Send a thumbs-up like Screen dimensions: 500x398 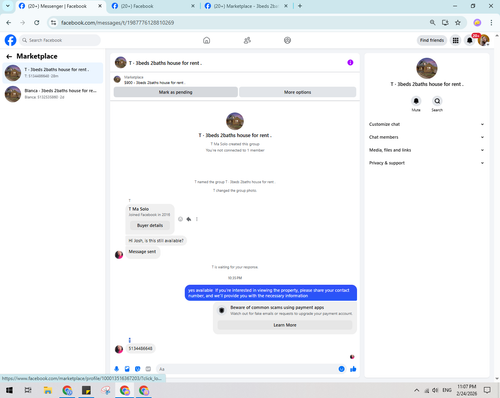pyautogui.click(x=353, y=369)
